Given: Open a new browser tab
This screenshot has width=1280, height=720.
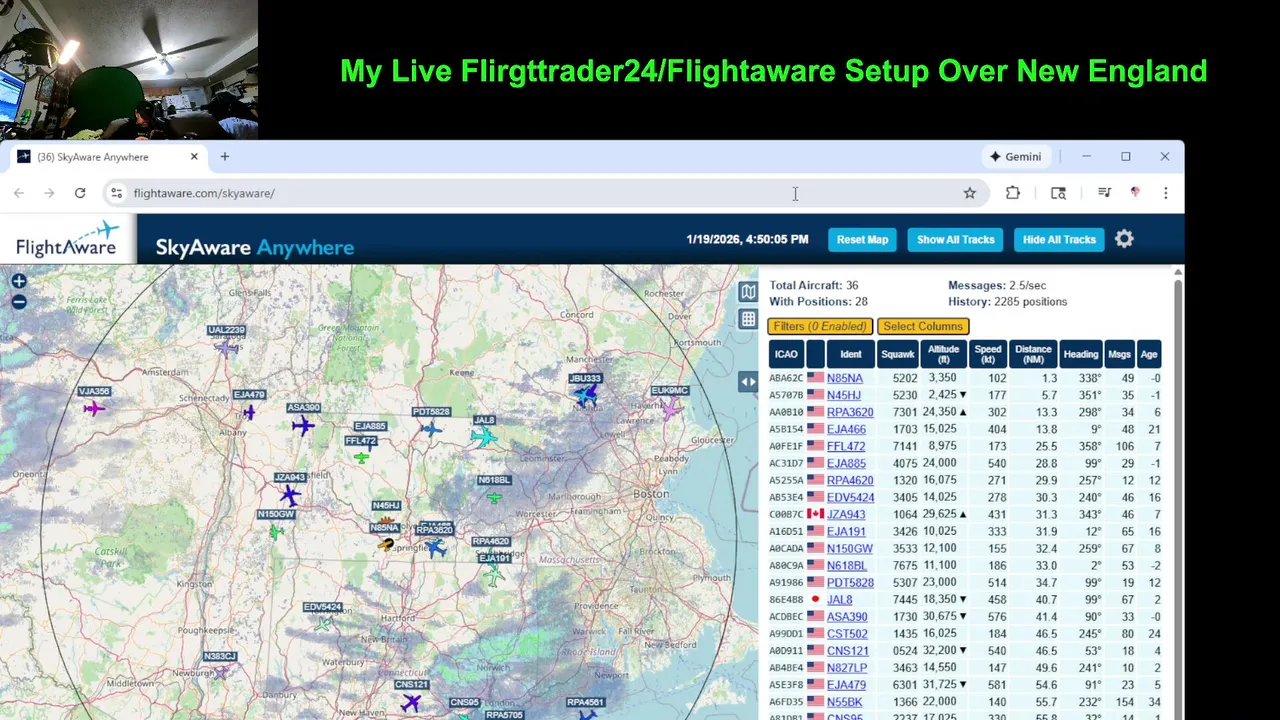Looking at the screenshot, I should (225, 157).
